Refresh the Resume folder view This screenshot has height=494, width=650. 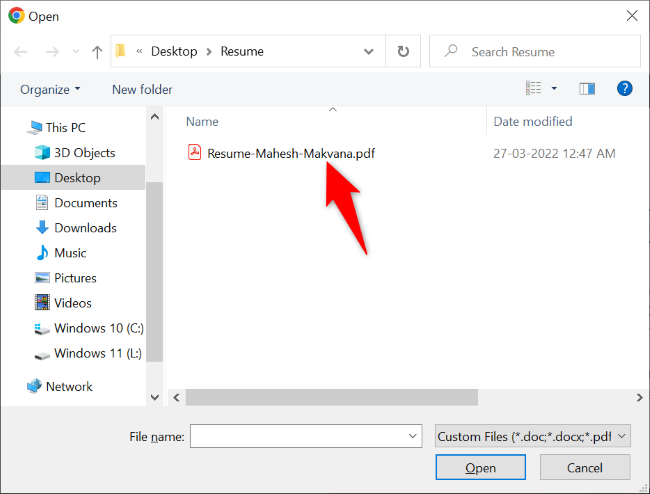403,51
